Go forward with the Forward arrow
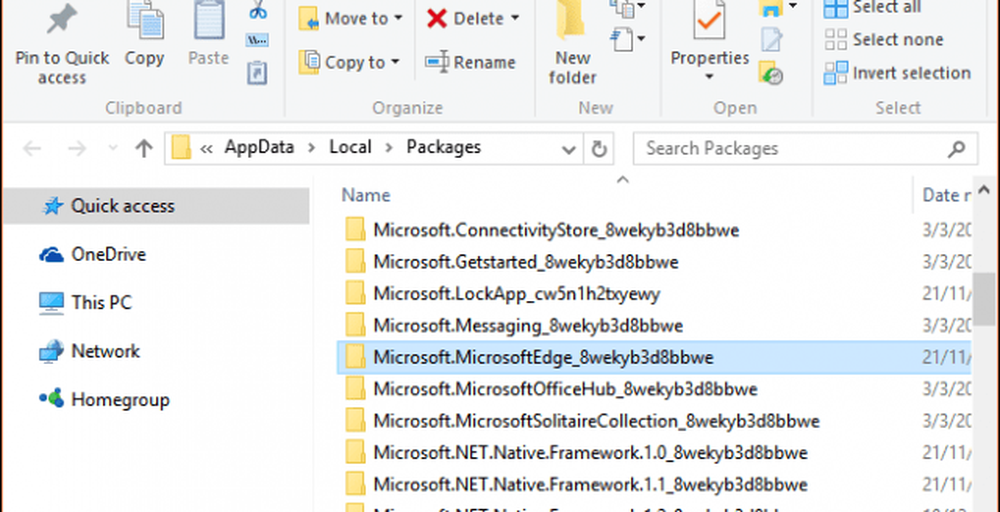 point(77,149)
